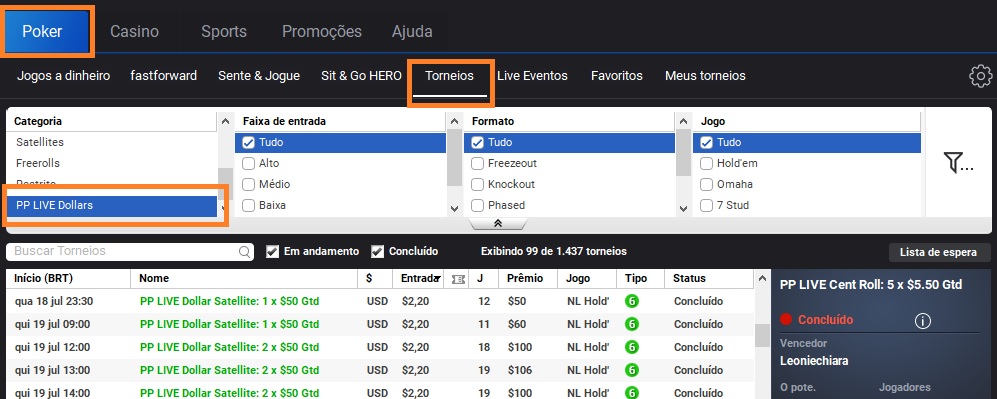Viewport: 997px width, 399px height.
Task: Open tournament starting qui 19 jul 13:00
Action: [x=380, y=370]
